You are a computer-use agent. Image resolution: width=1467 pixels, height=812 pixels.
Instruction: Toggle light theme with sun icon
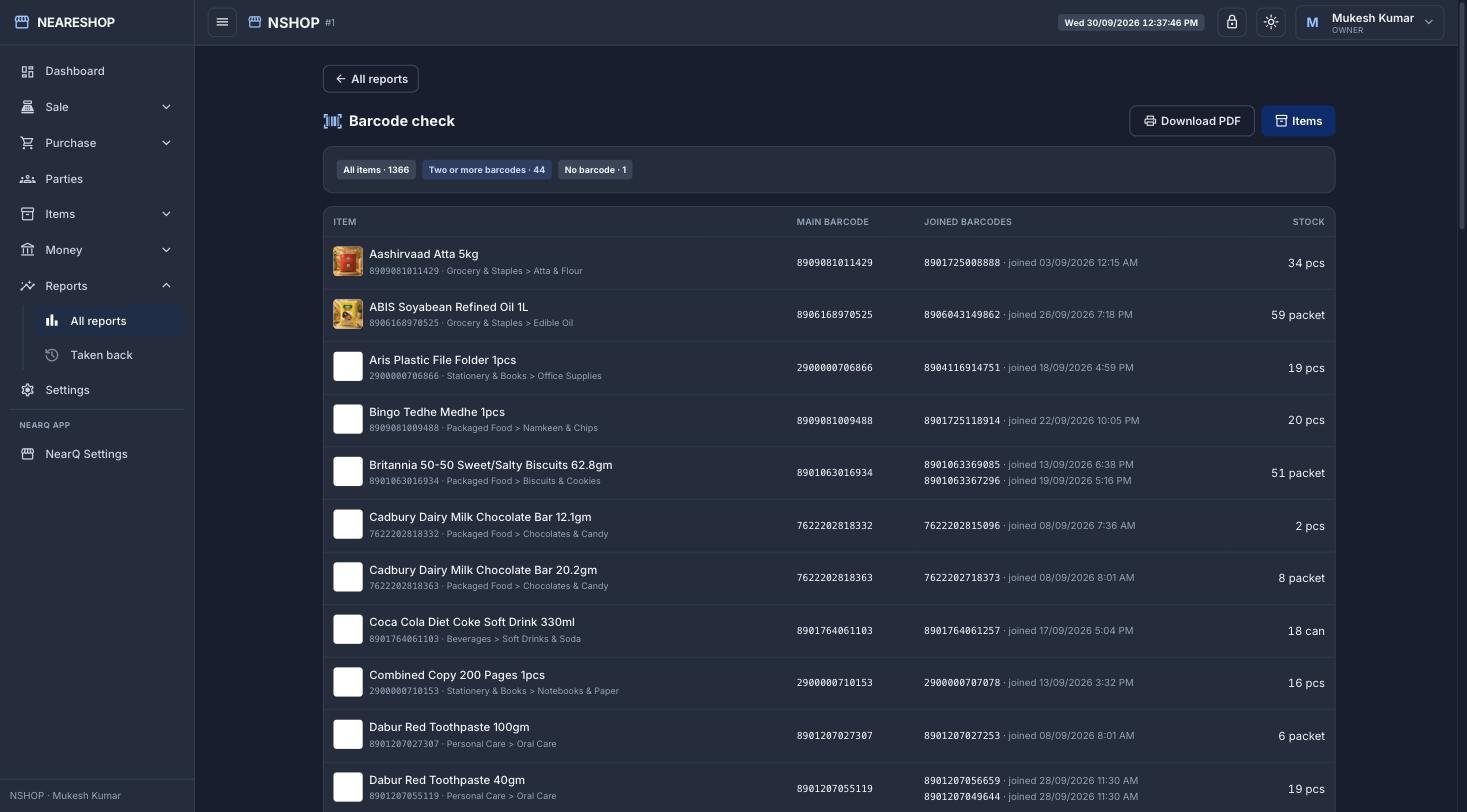tap(1271, 22)
